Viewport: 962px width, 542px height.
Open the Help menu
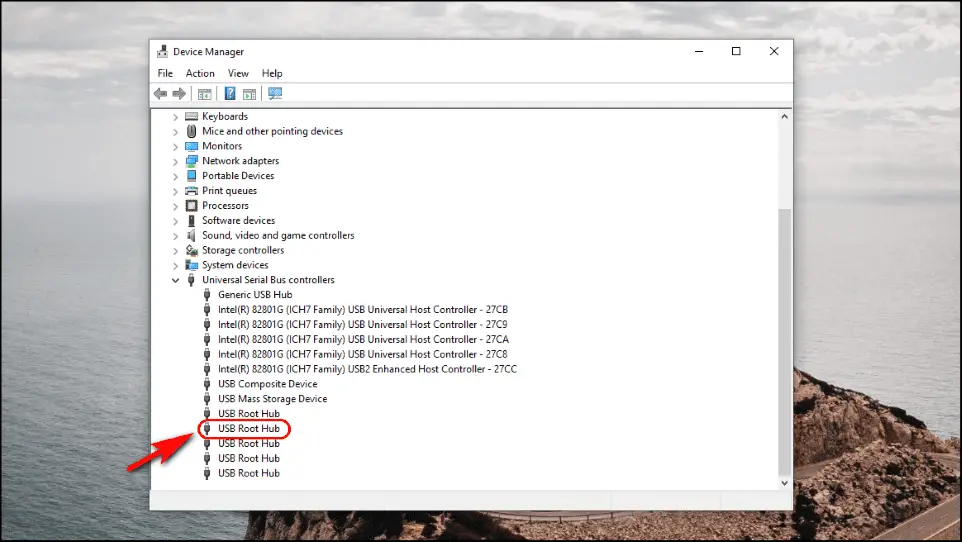pyautogui.click(x=272, y=73)
